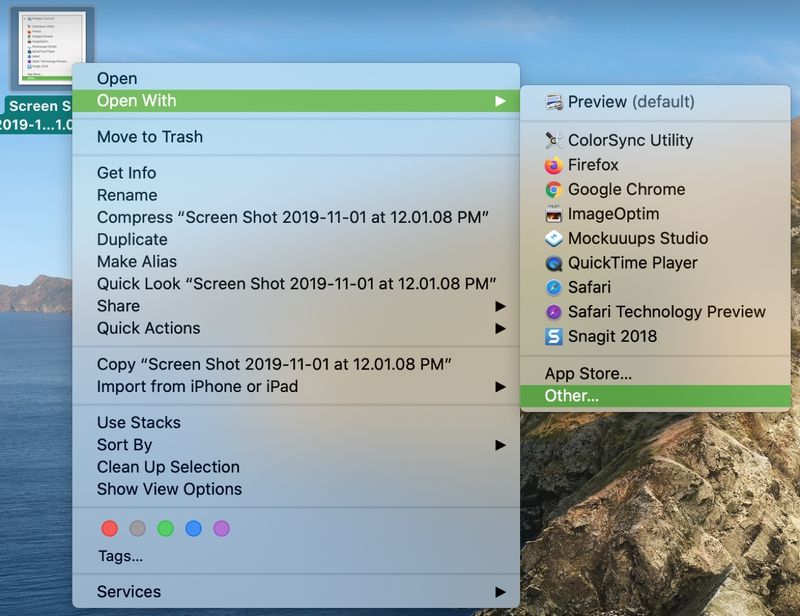Click the ImageOptim icon
This screenshot has height=616, width=800.
pyautogui.click(x=554, y=214)
